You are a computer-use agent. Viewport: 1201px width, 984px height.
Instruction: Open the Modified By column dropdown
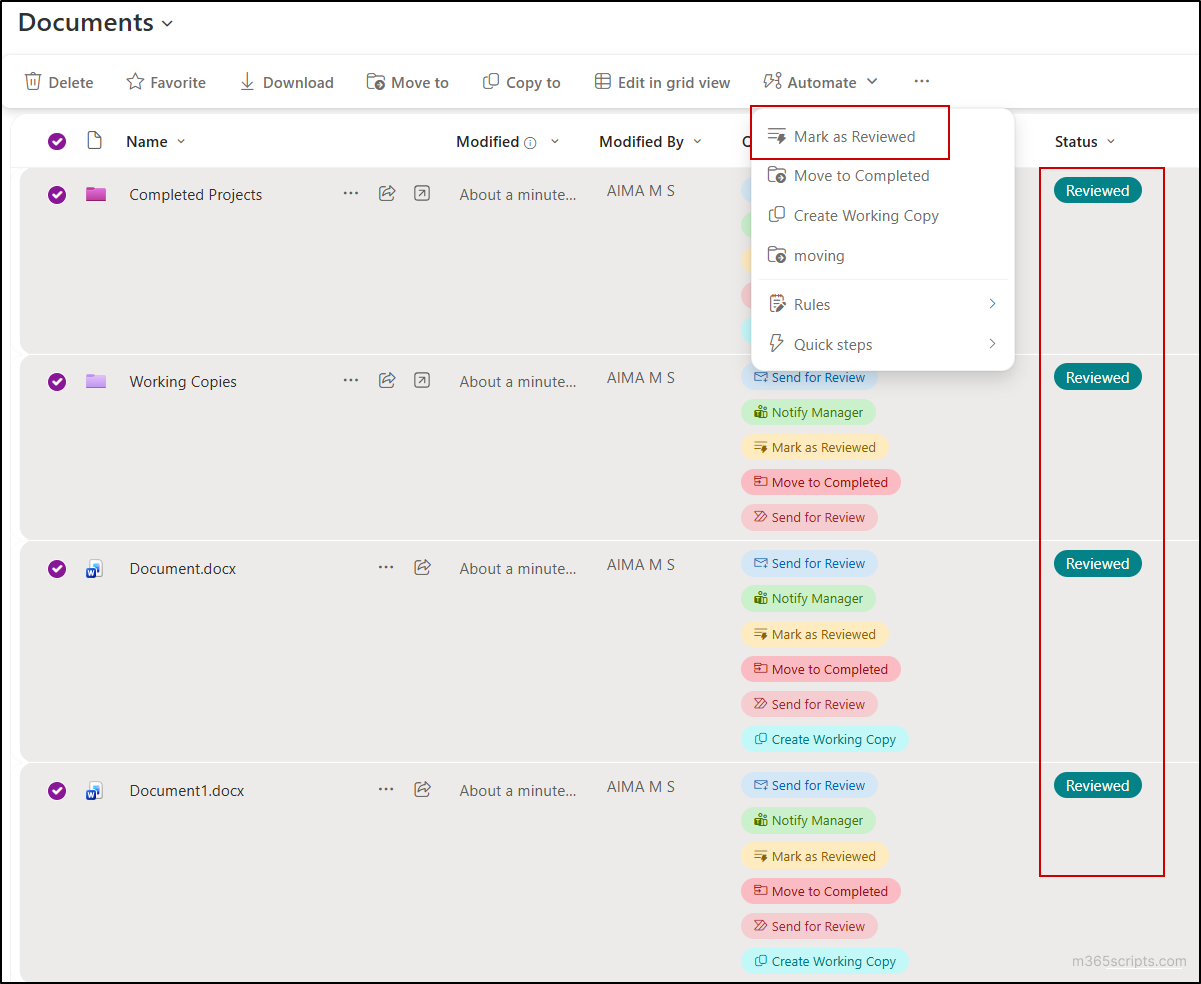[x=697, y=141]
